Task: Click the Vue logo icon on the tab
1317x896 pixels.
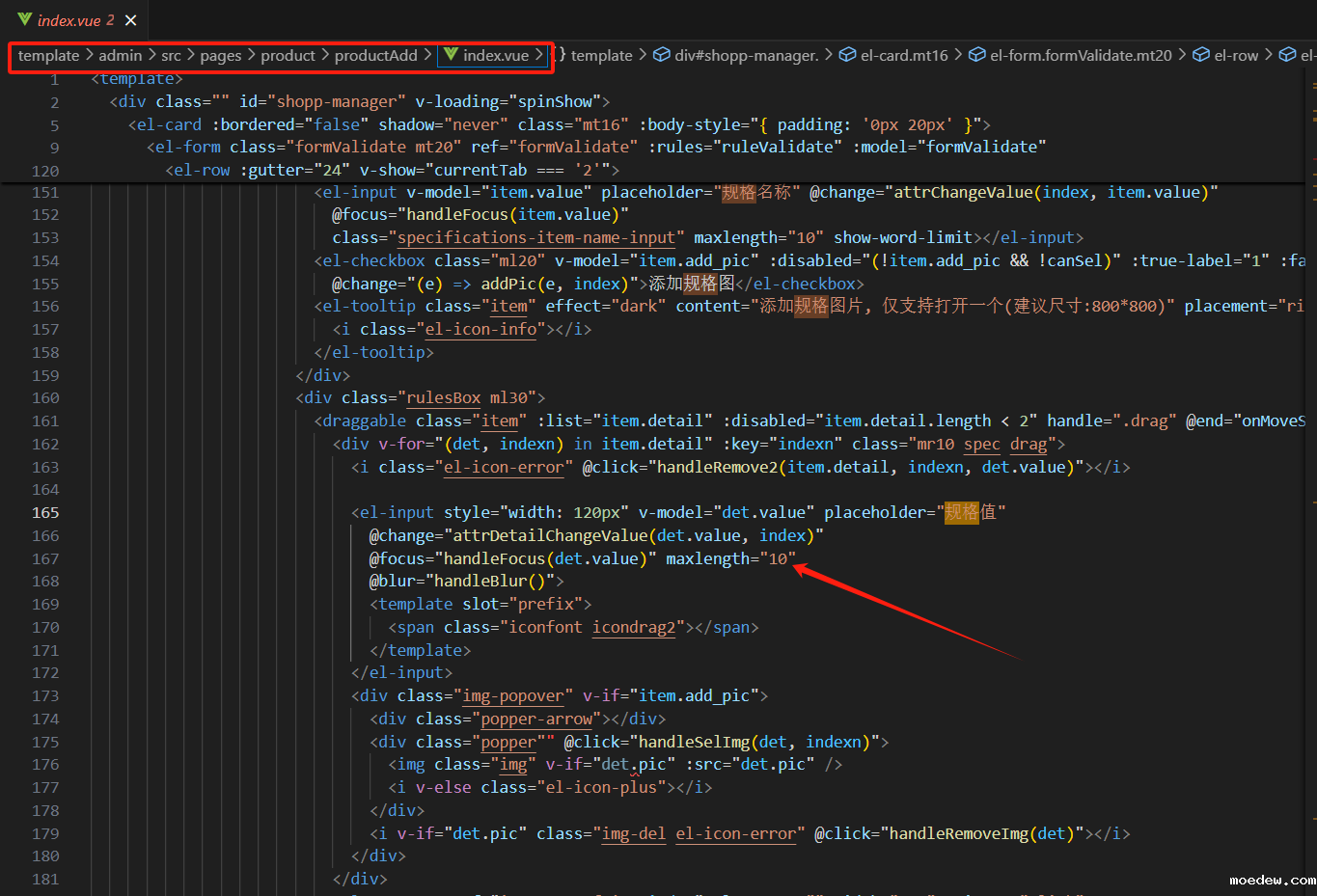Action: tap(24, 20)
